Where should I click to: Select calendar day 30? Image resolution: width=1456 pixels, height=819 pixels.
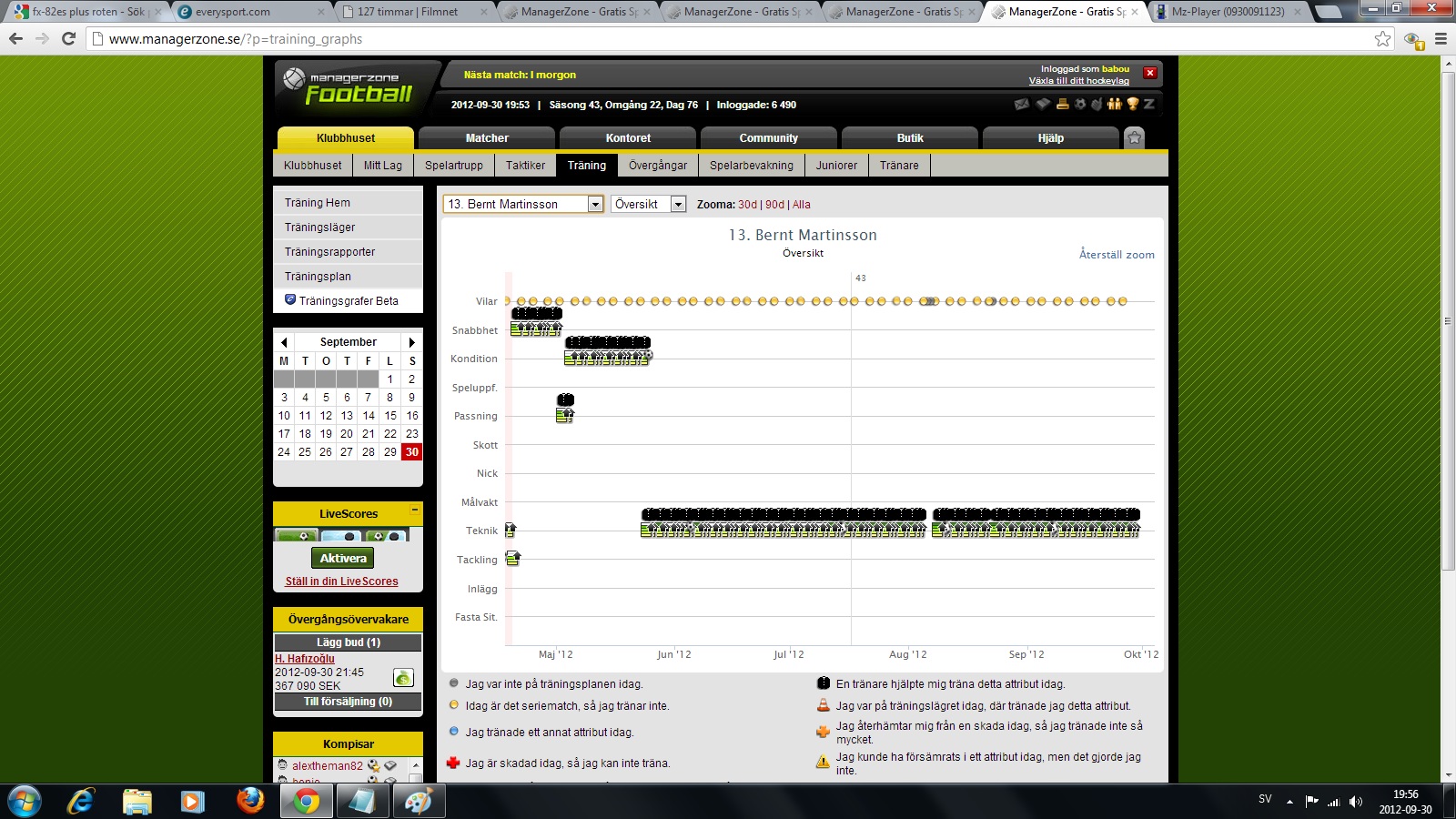(x=412, y=452)
